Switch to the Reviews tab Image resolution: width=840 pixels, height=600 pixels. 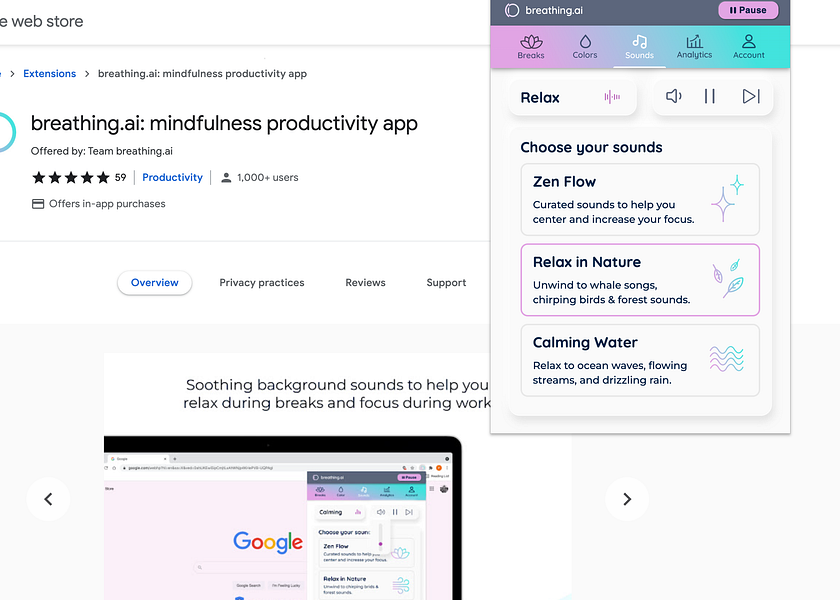[x=365, y=283]
